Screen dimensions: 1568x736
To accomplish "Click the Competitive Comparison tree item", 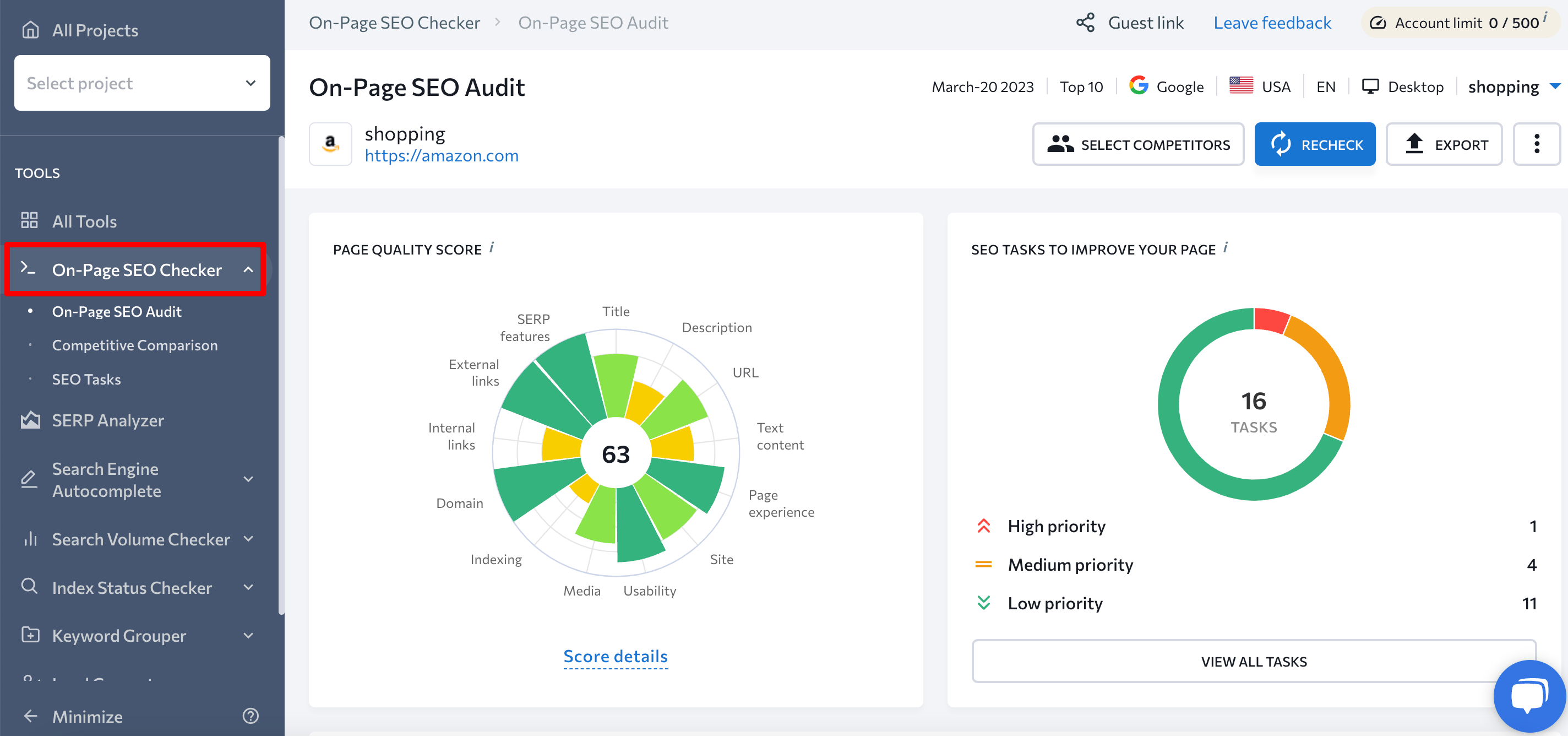I will [134, 345].
